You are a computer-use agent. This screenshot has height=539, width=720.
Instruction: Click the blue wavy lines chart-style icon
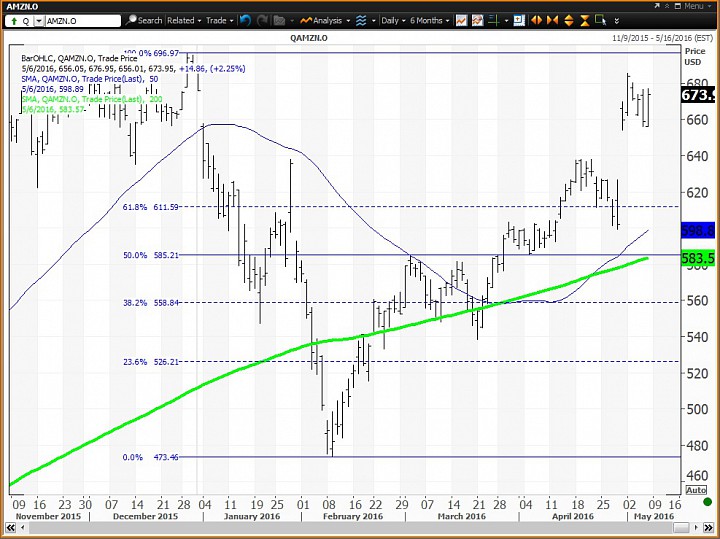click(361, 21)
